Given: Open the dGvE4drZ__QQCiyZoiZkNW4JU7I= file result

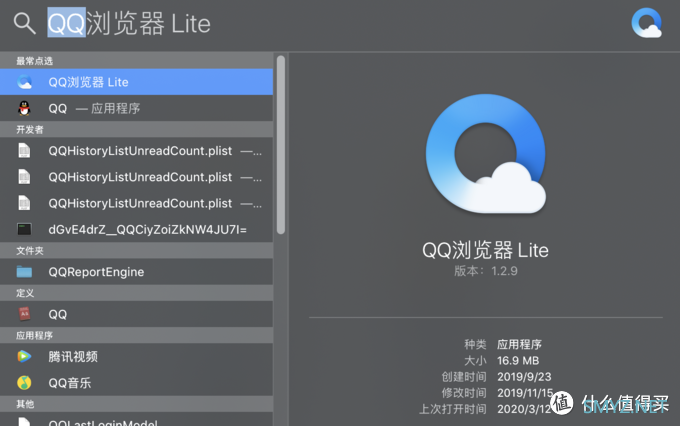Looking at the screenshot, I should tap(136, 229).
